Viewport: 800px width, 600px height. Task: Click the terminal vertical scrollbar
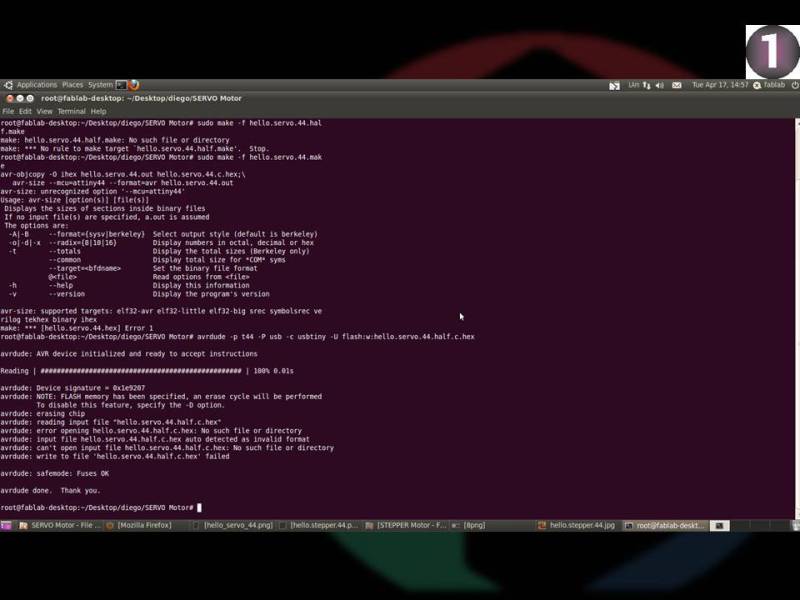797,318
